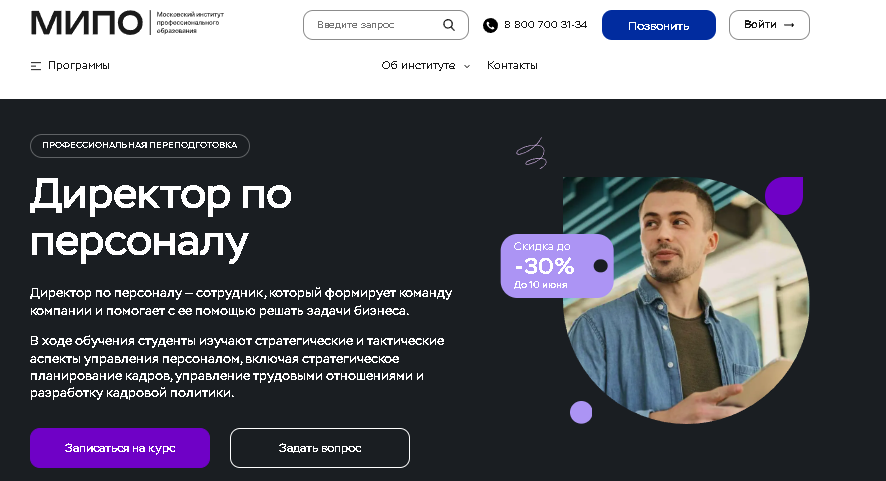886x481 pixels.
Task: Focus the Введите запрос search field
Action: click(x=377, y=25)
